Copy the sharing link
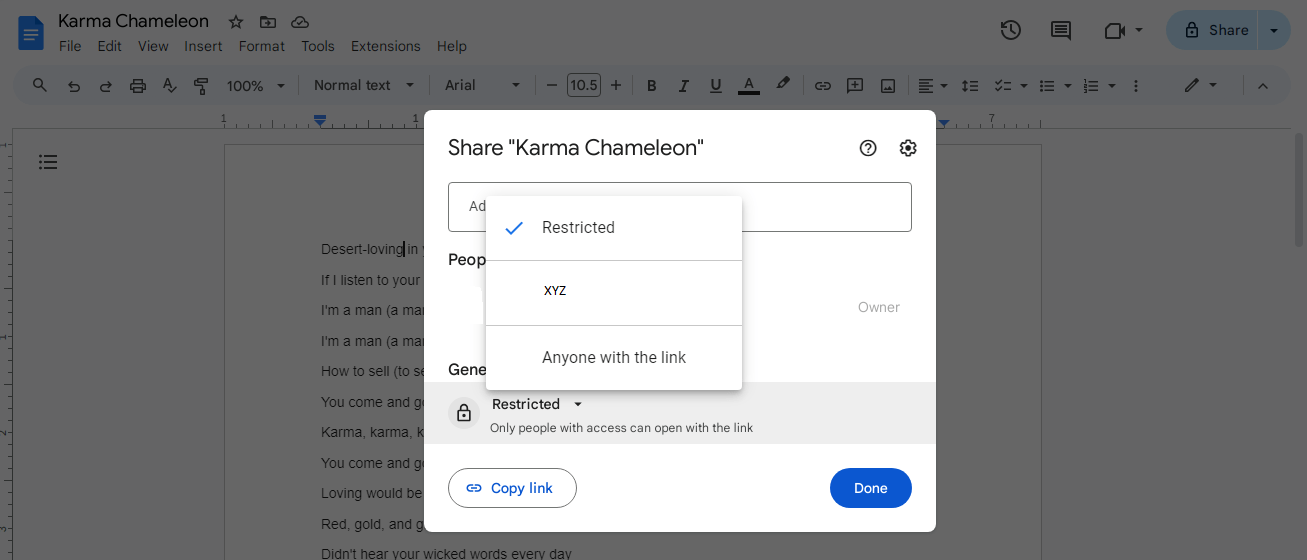 (512, 488)
